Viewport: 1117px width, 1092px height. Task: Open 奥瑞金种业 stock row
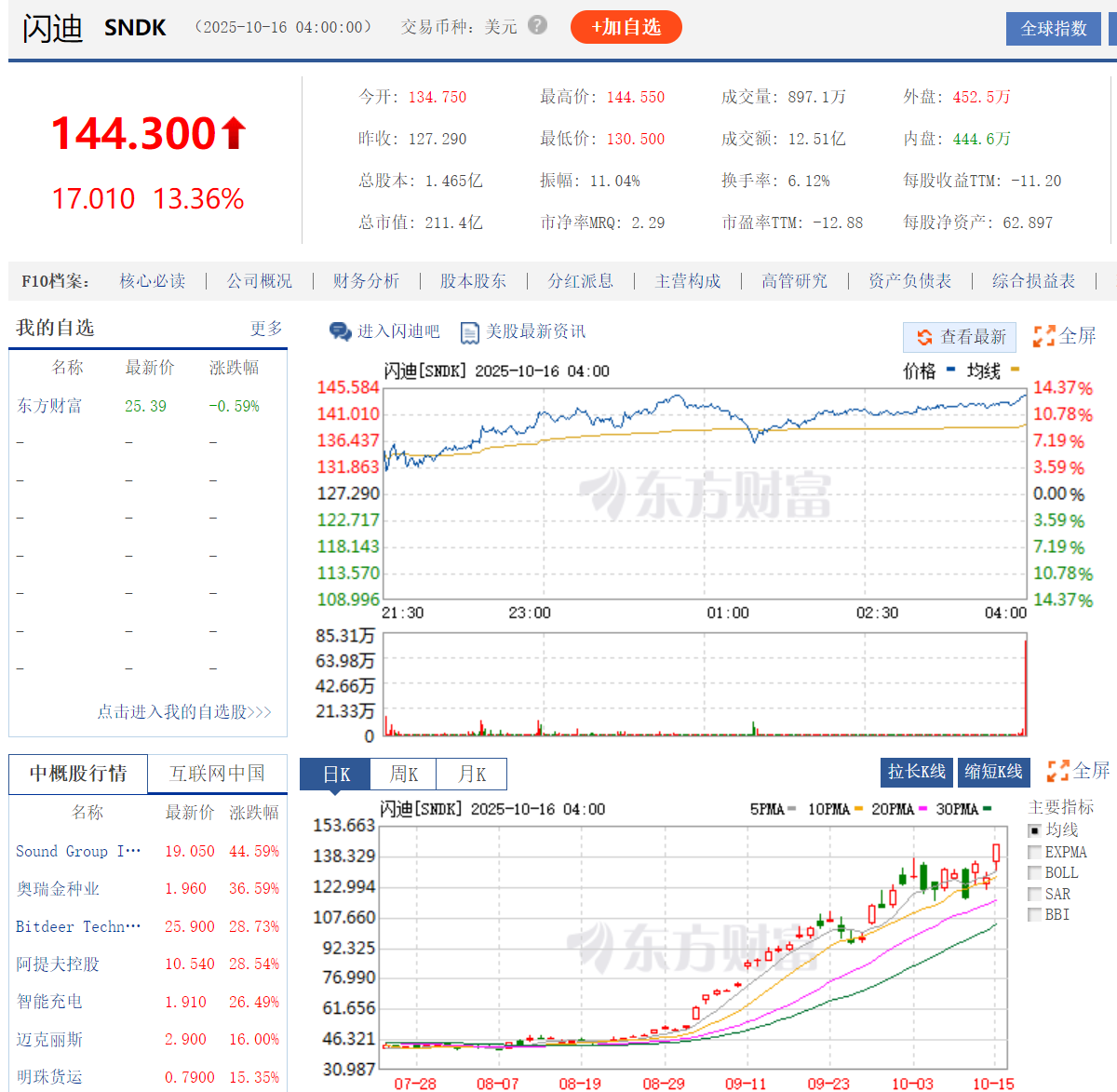point(58,889)
